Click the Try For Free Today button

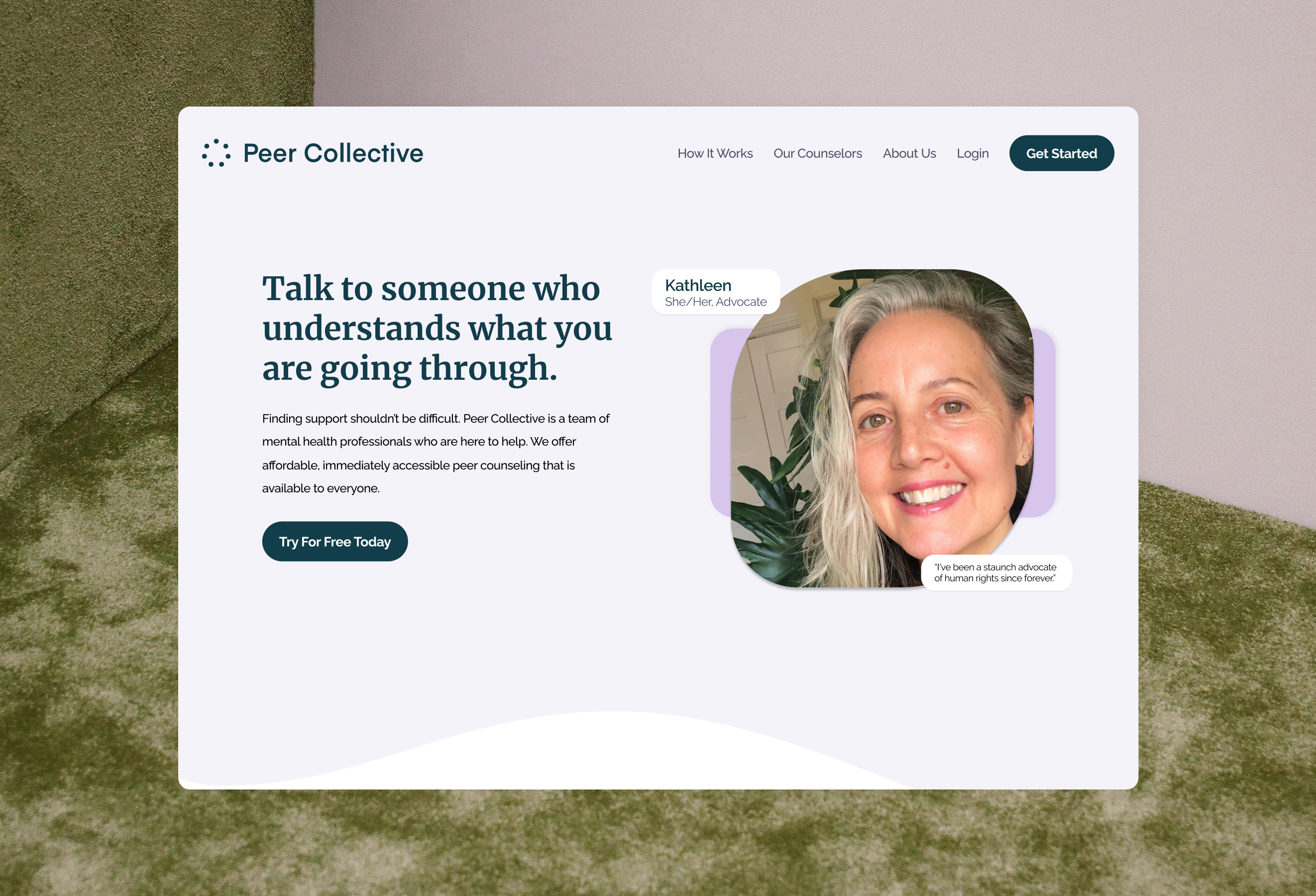coord(334,542)
